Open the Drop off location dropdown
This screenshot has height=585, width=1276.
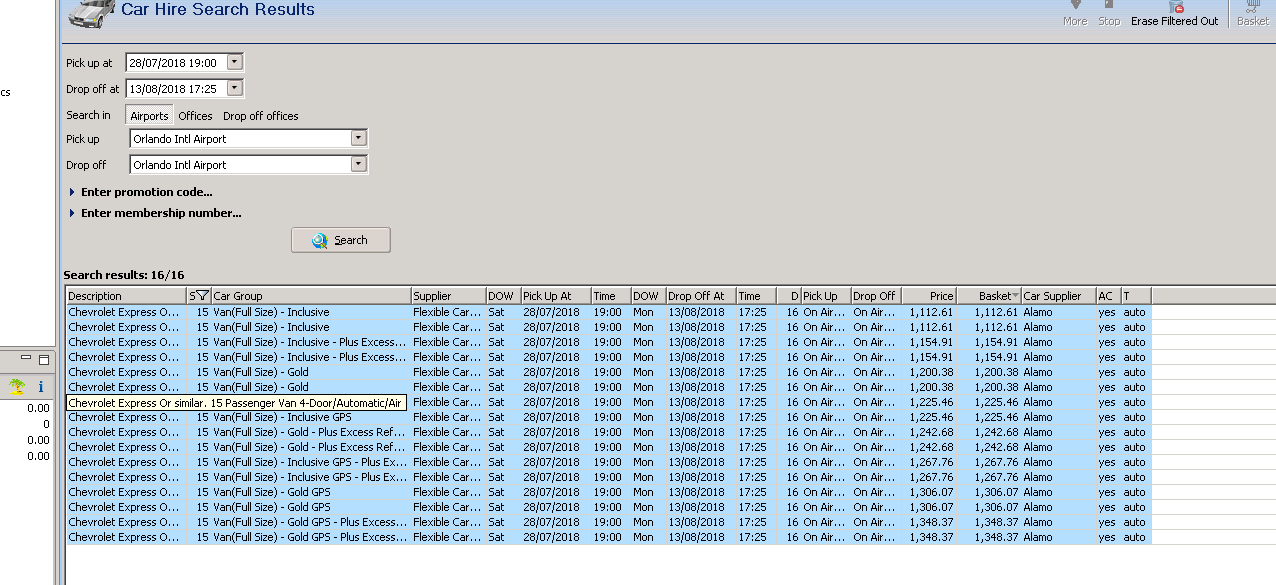359,165
